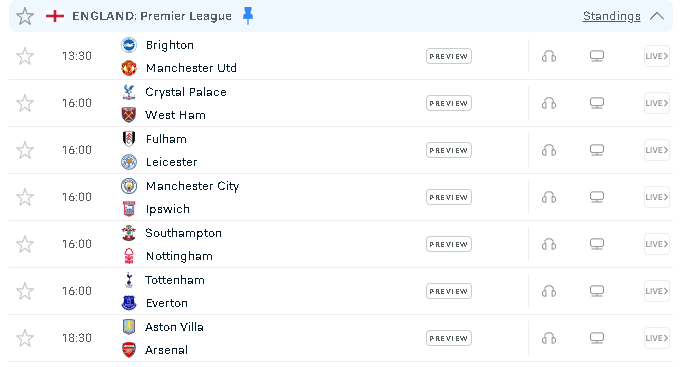The width and height of the screenshot is (685, 367).
Task: Open the Manchester Utd team name row
Action: click(x=179, y=68)
